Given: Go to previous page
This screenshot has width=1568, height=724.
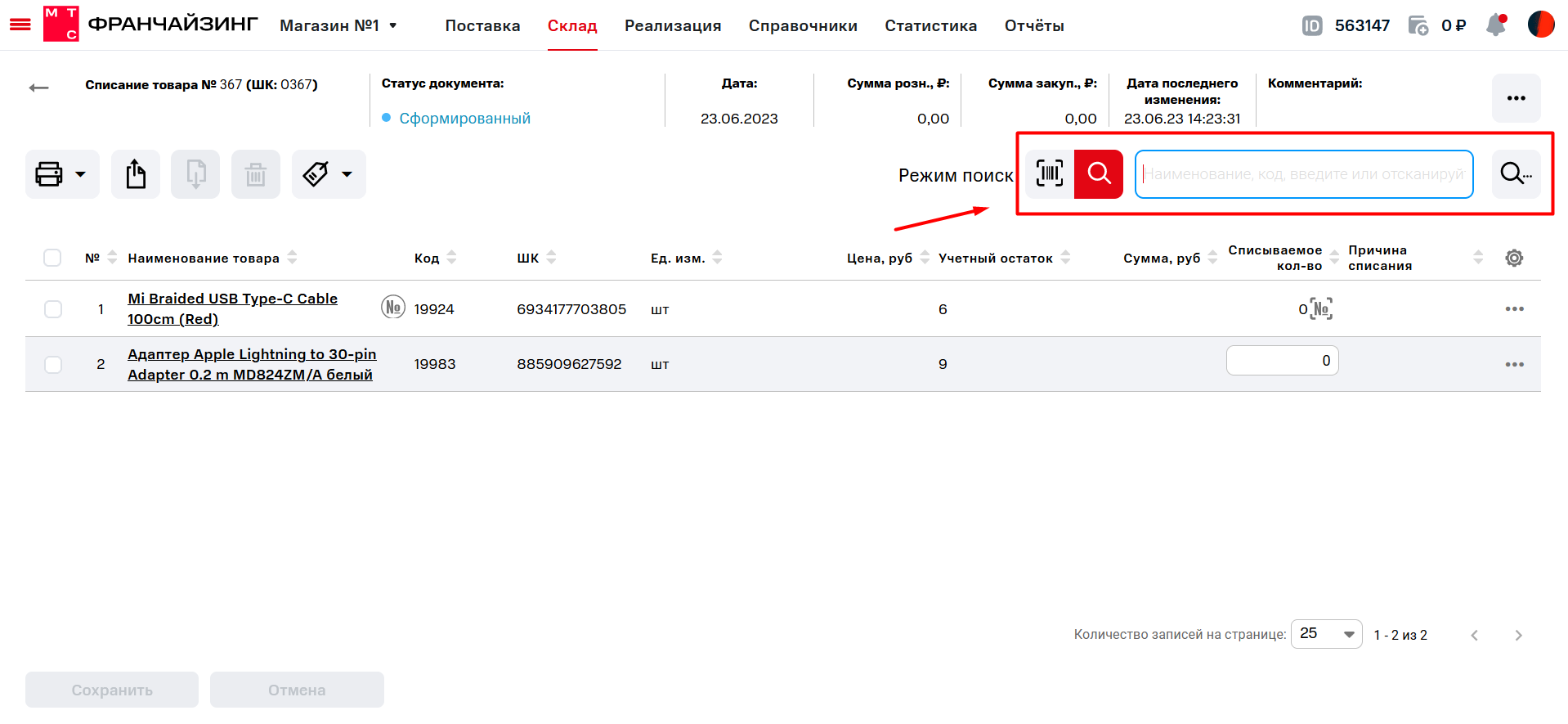Looking at the screenshot, I should tap(1474, 636).
